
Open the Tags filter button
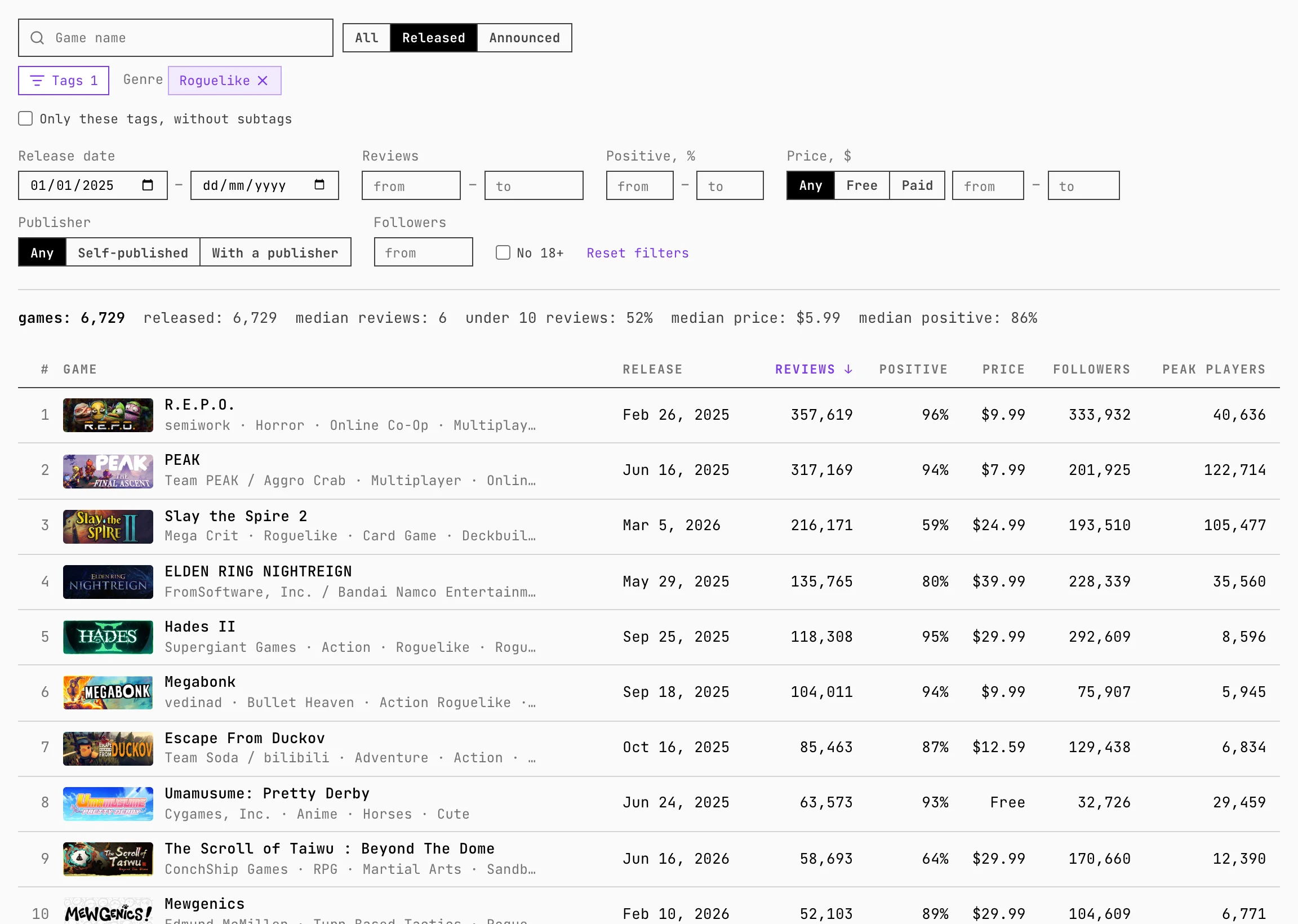tap(64, 81)
